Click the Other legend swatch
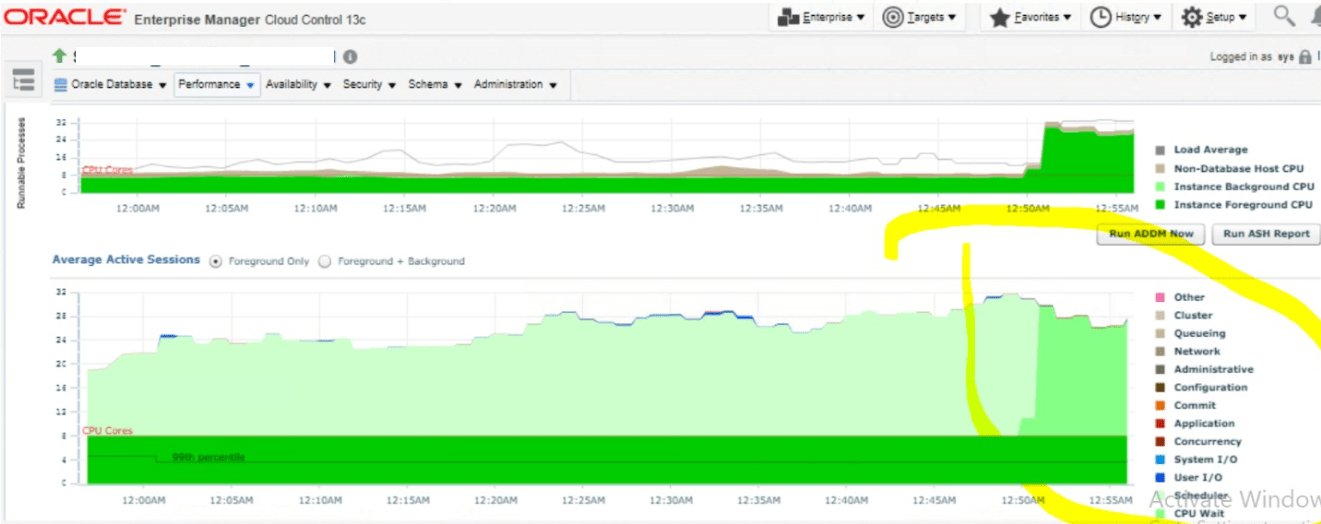Screen dimensions: 1321x524 [1160, 297]
